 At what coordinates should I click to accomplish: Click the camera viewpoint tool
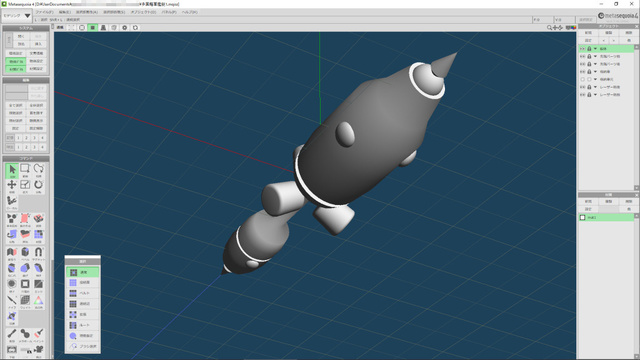(38, 351)
